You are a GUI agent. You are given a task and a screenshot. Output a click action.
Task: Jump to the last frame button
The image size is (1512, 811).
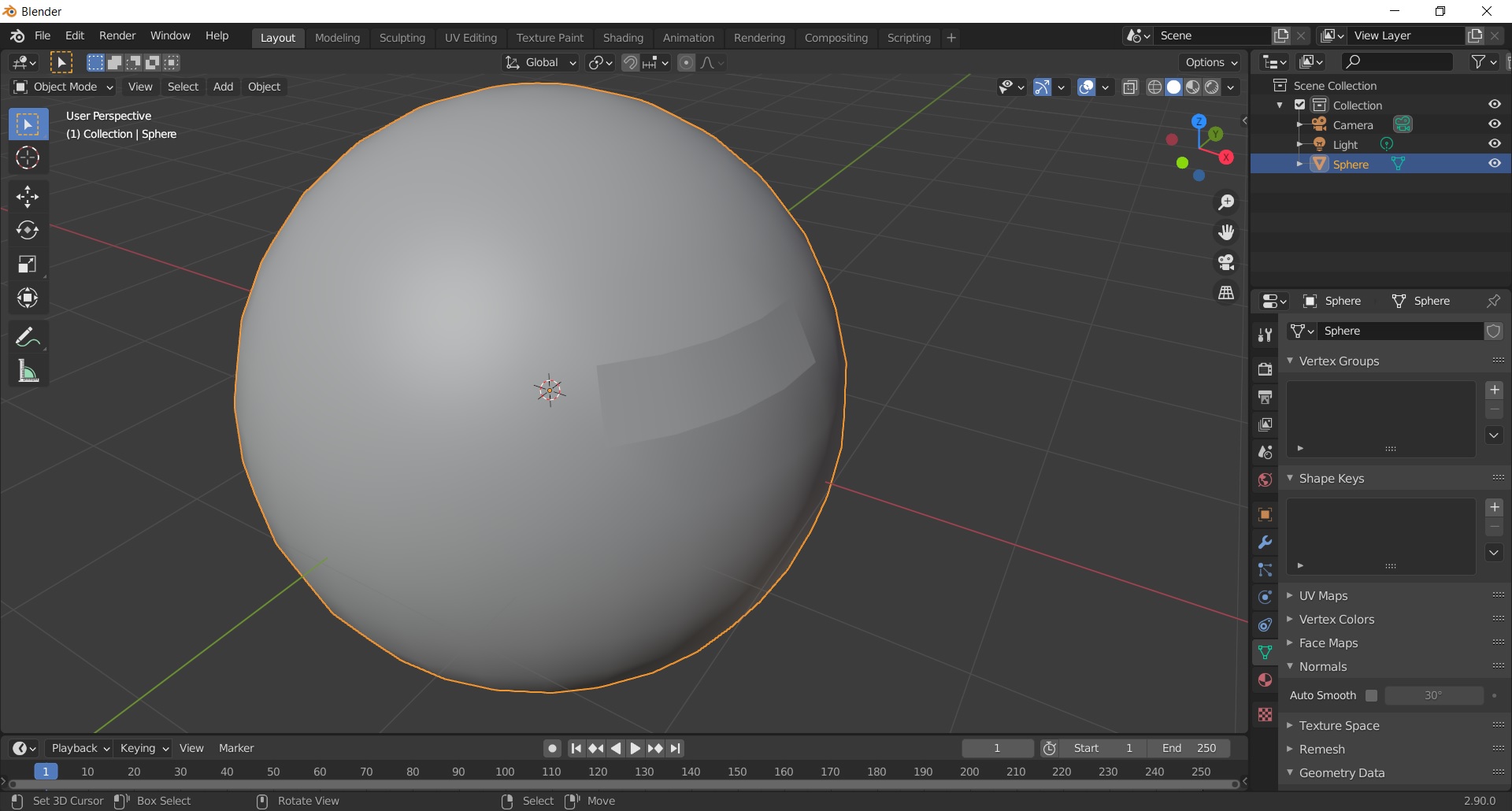[676, 748]
